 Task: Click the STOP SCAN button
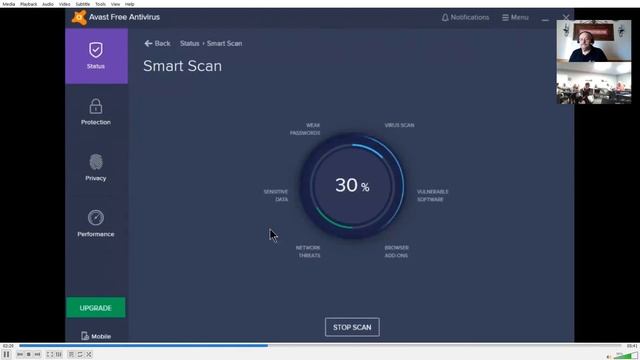352,327
